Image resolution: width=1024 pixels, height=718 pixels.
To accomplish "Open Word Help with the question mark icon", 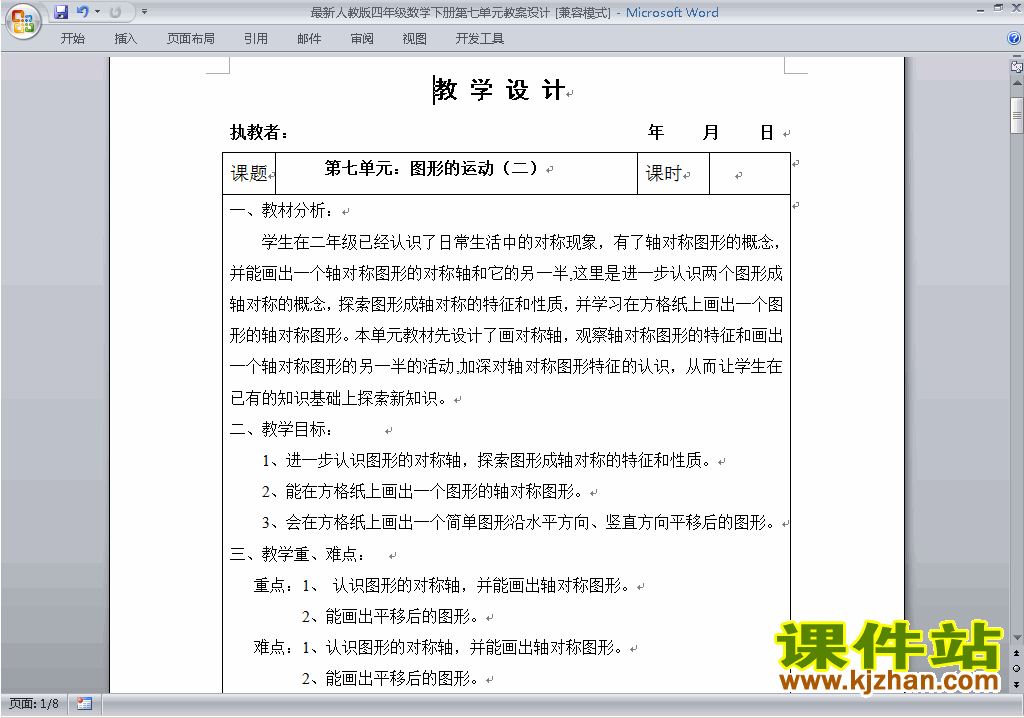I will point(1014,39).
